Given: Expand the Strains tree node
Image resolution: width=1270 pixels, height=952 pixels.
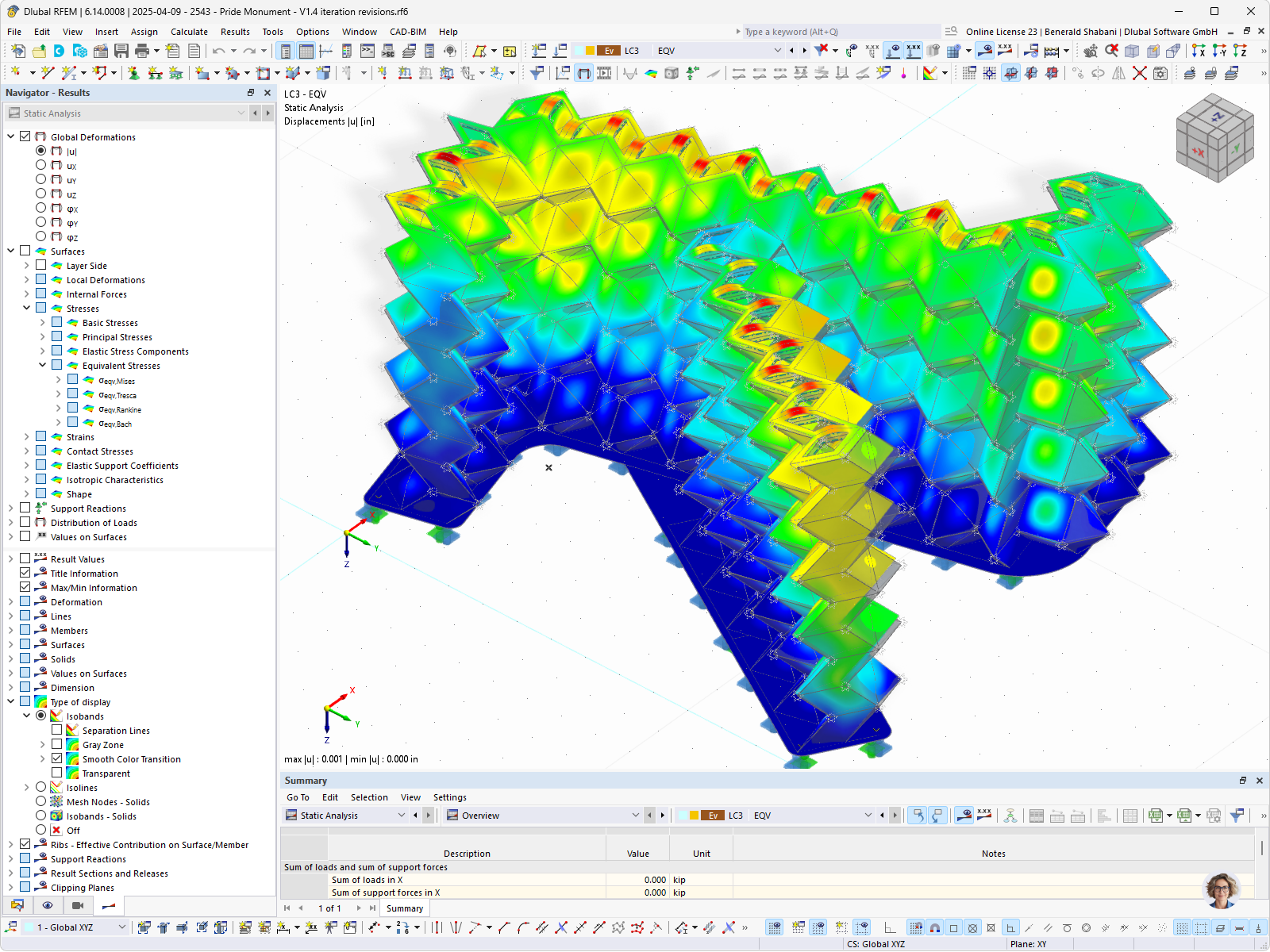Looking at the screenshot, I should (x=26, y=436).
